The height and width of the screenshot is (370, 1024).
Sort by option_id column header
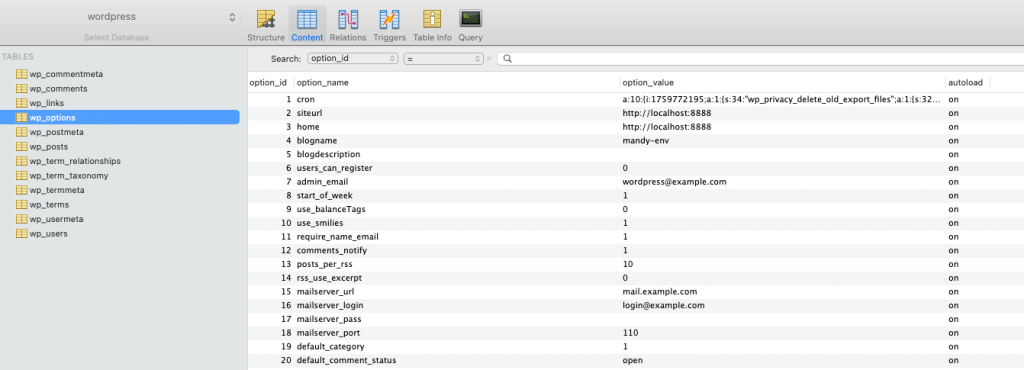[268, 83]
